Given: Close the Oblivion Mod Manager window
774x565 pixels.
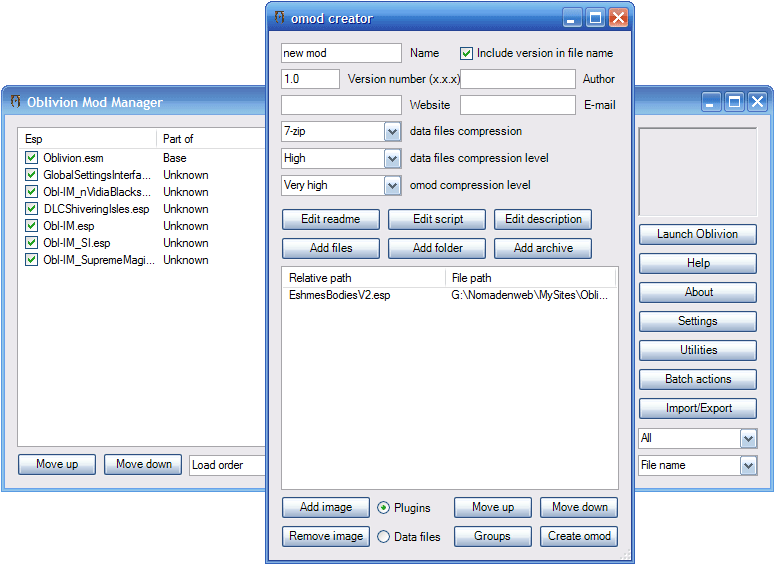Looking at the screenshot, I should pyautogui.click(x=757, y=102).
